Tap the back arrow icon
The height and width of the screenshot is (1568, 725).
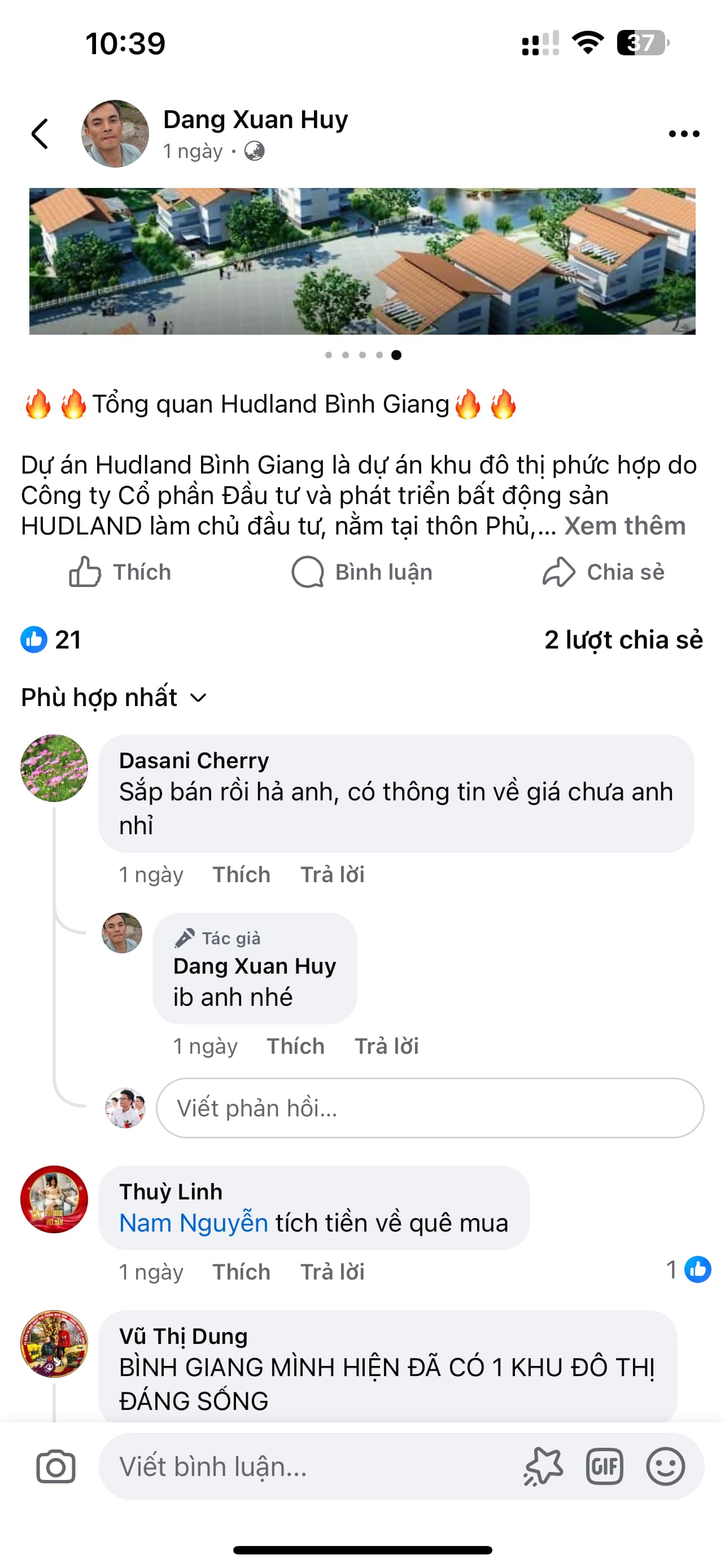click(x=40, y=134)
